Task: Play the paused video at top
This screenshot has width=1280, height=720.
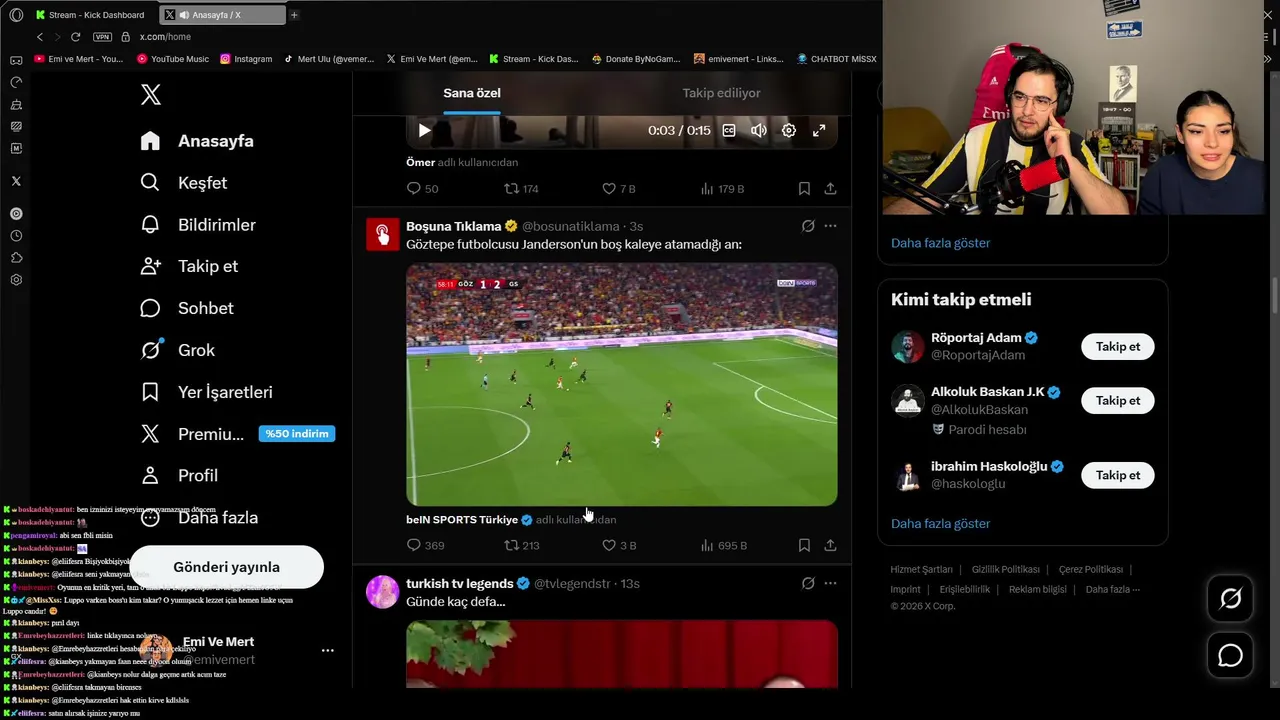Action: [425, 130]
